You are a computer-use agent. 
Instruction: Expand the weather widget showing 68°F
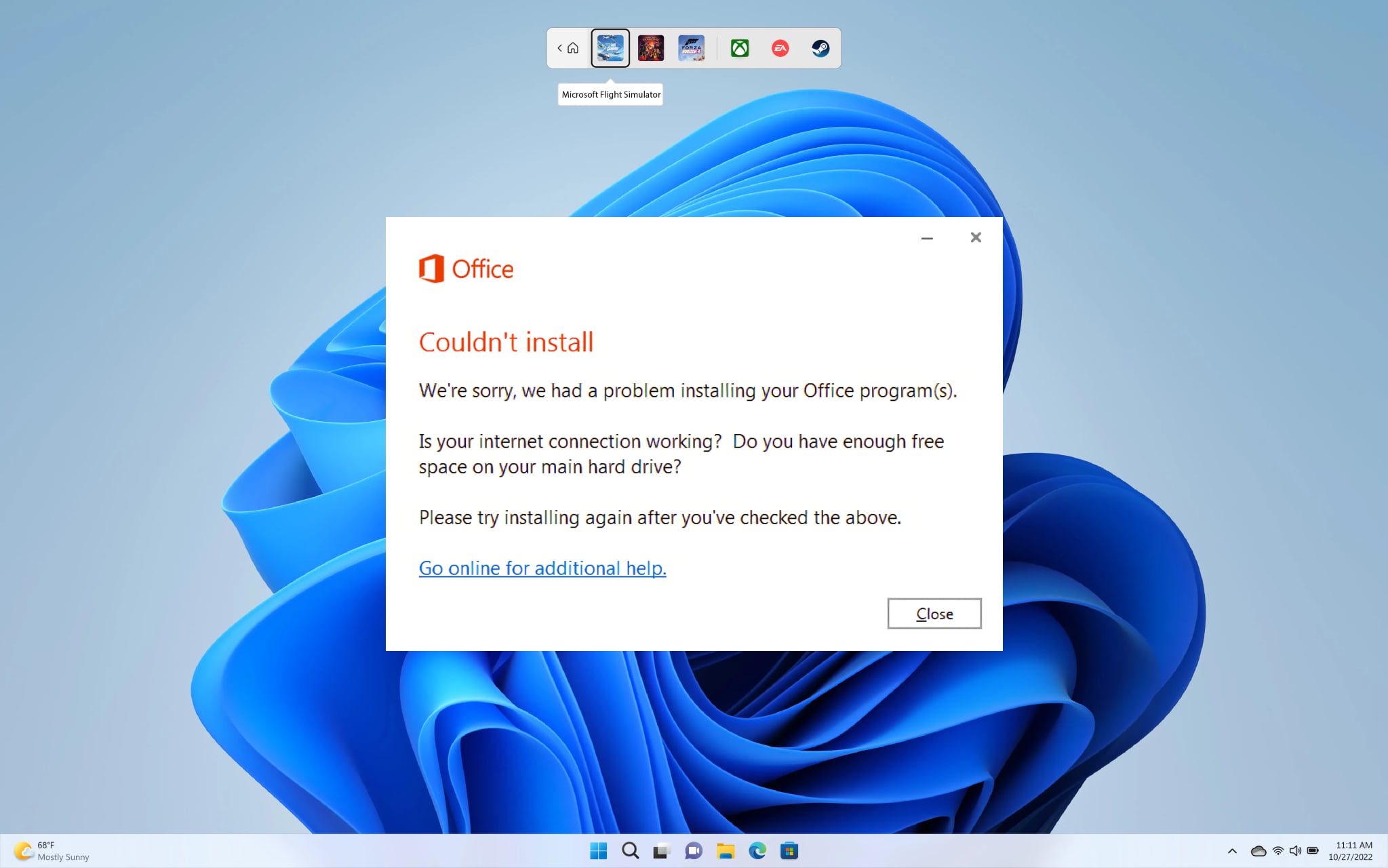(x=47, y=850)
